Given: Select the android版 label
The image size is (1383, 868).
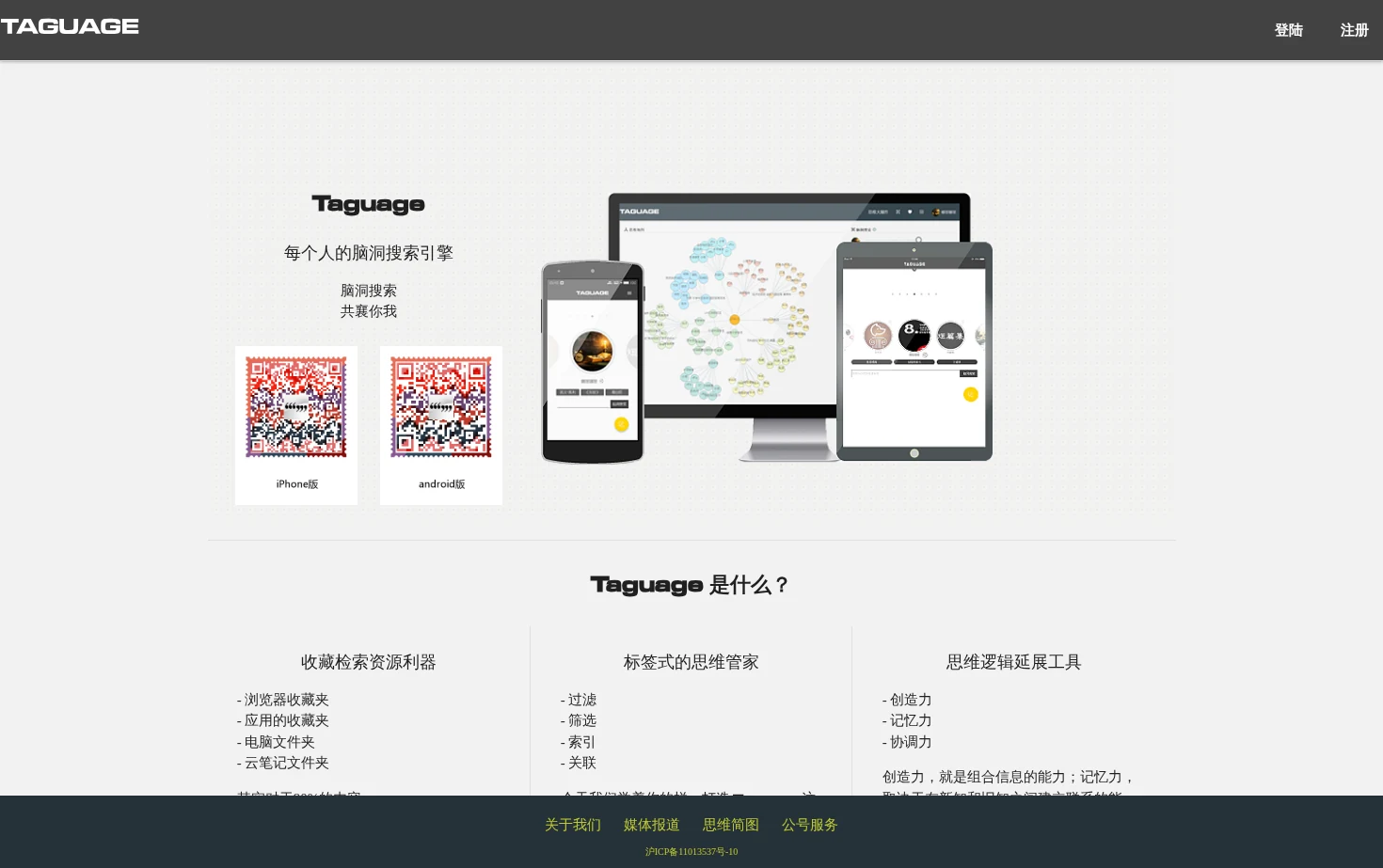Looking at the screenshot, I should pos(441,484).
